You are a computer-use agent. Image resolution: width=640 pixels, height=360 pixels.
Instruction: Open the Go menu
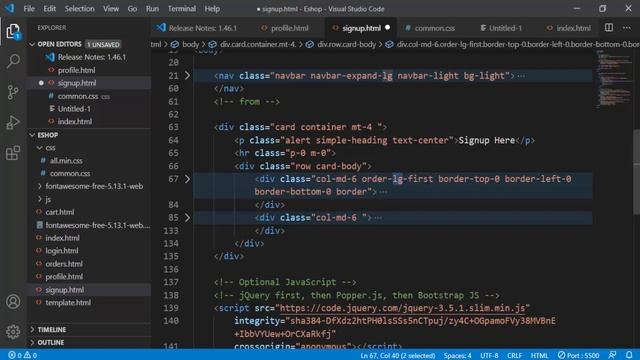pyautogui.click(x=132, y=9)
